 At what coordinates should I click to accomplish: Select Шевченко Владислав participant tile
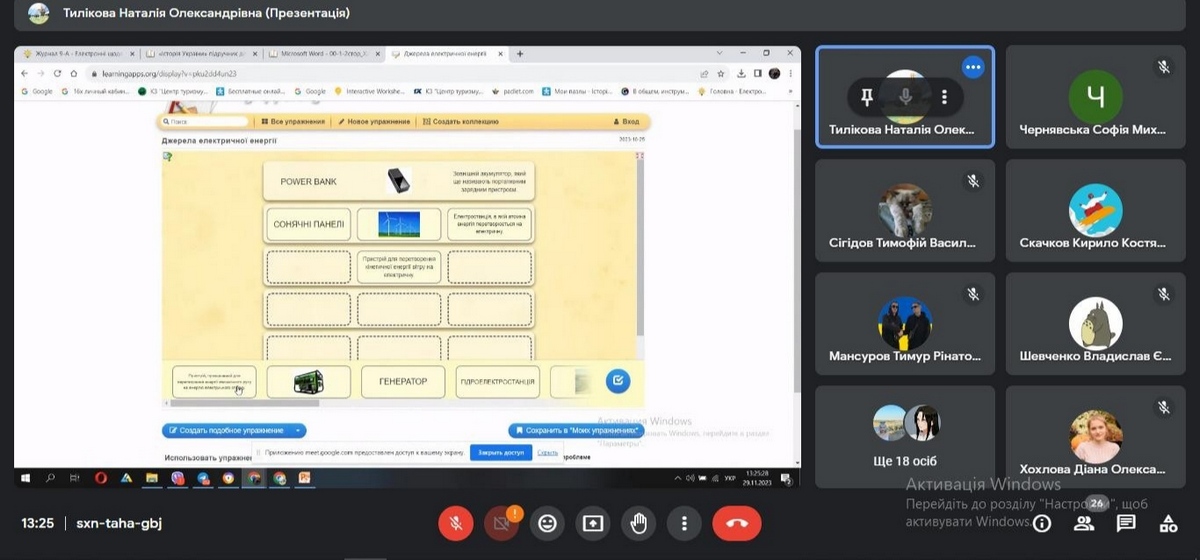point(1094,323)
